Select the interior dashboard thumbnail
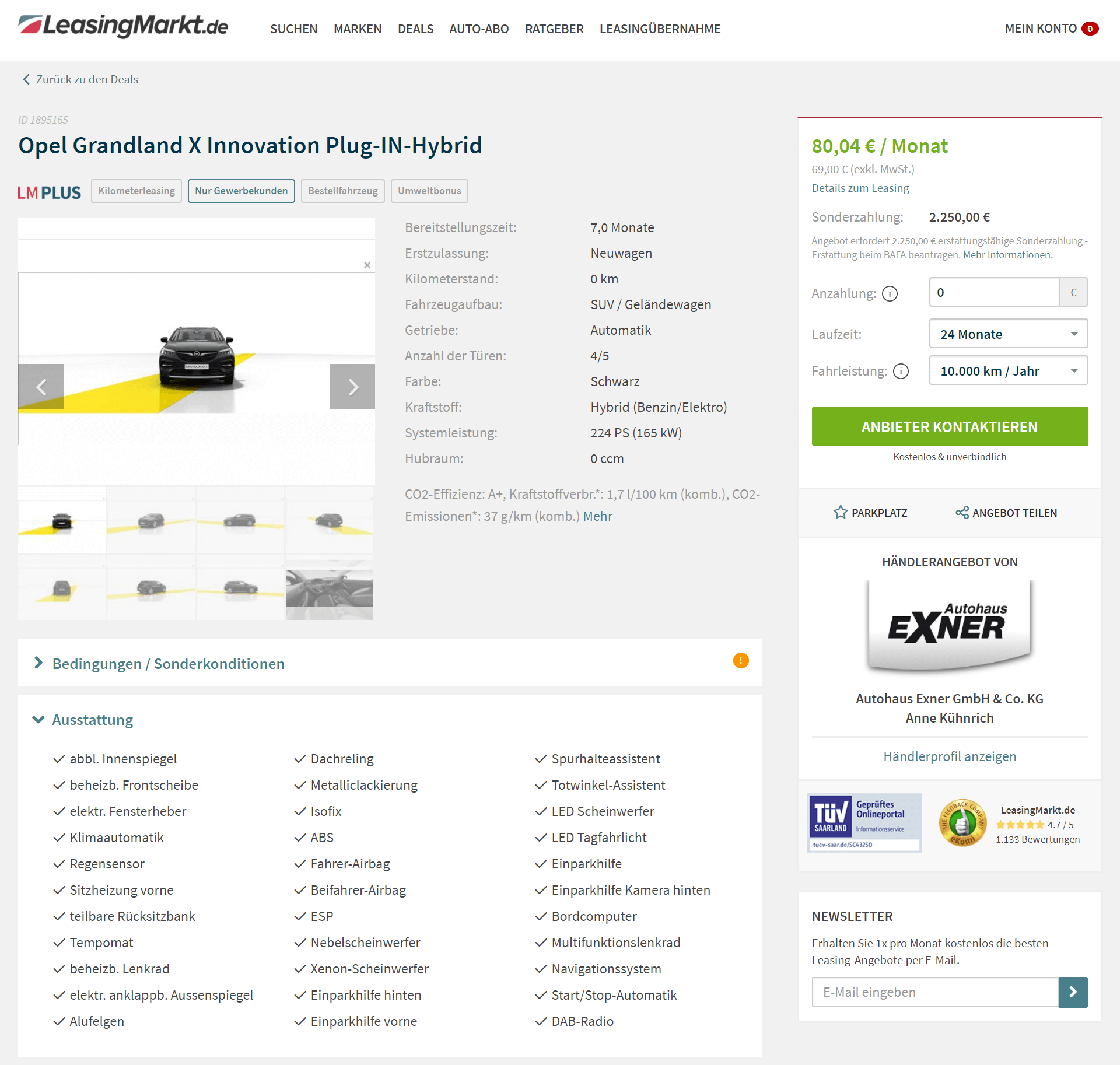The width and height of the screenshot is (1120, 1065). tap(330, 587)
